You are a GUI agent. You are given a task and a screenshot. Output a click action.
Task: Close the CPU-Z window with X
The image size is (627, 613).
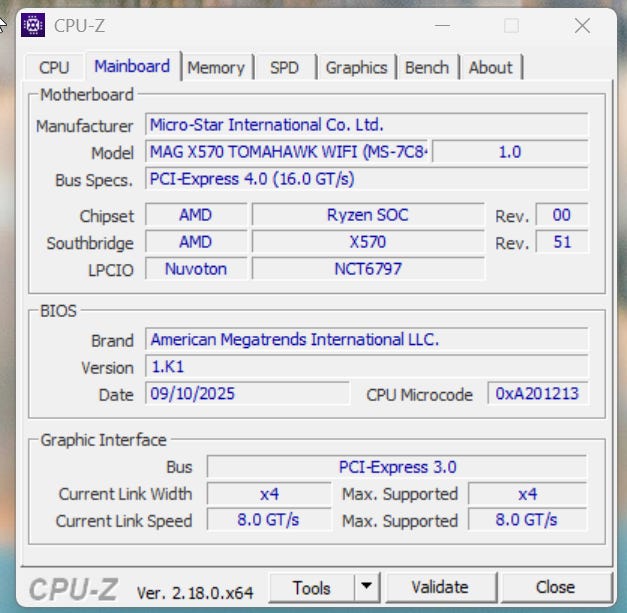point(582,26)
